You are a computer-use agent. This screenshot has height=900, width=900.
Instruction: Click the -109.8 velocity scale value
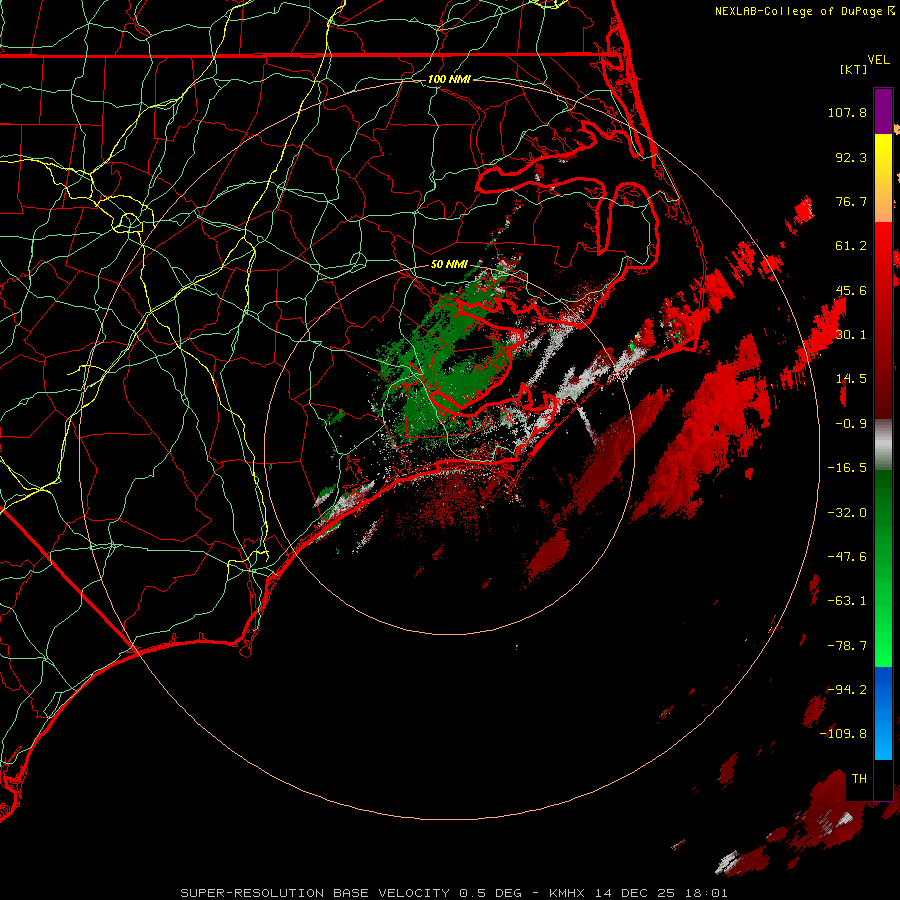(843, 734)
